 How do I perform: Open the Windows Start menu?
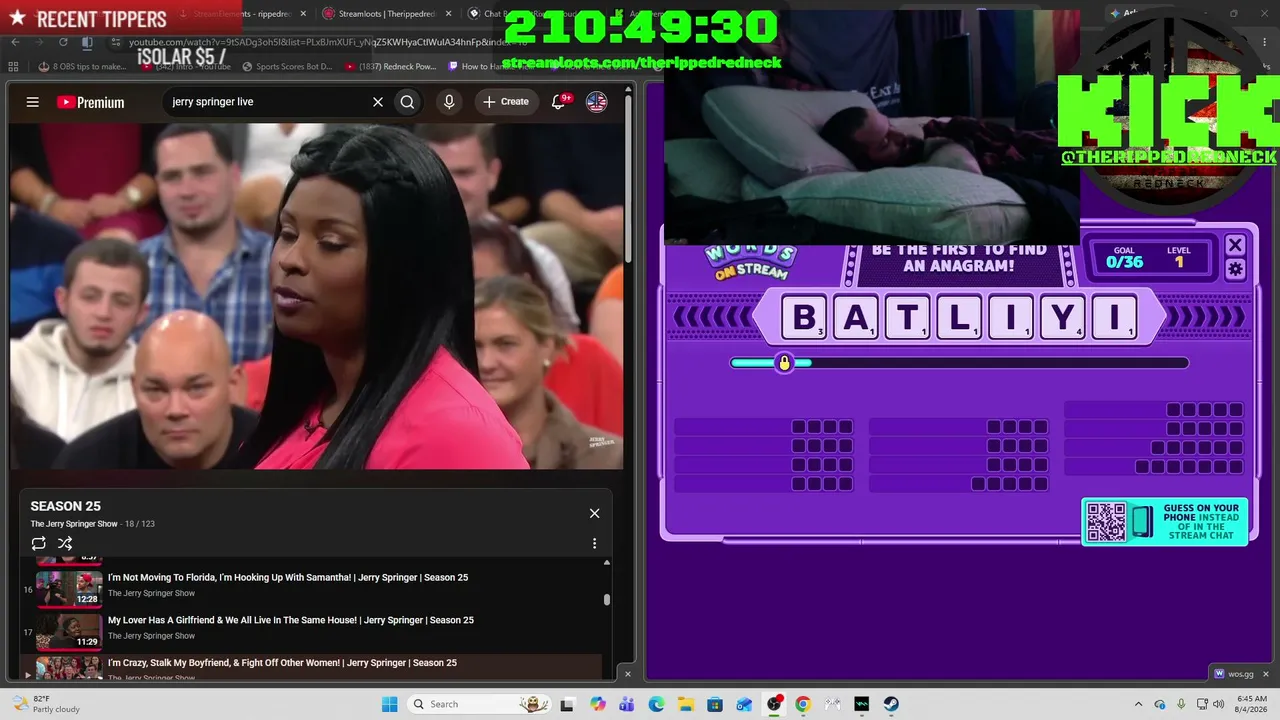point(389,704)
